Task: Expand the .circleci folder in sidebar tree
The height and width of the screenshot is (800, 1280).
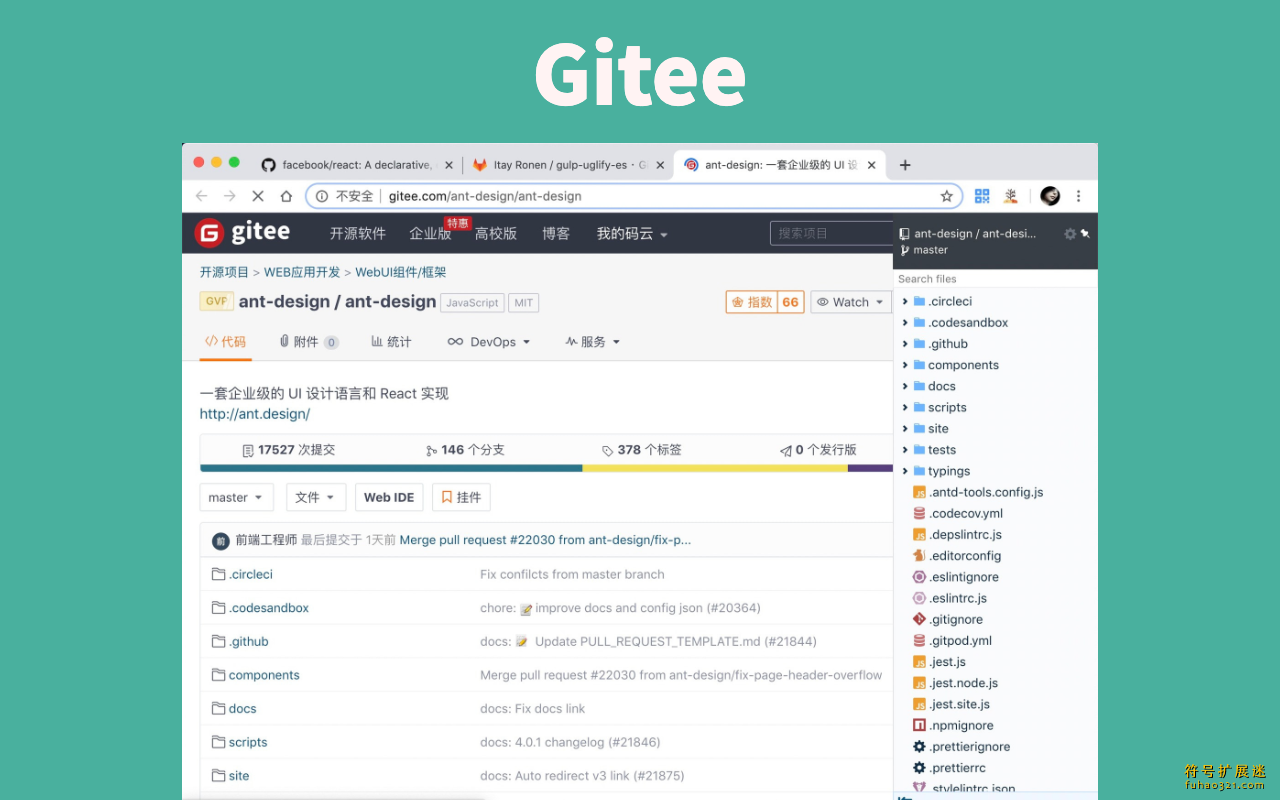Action: coord(905,301)
